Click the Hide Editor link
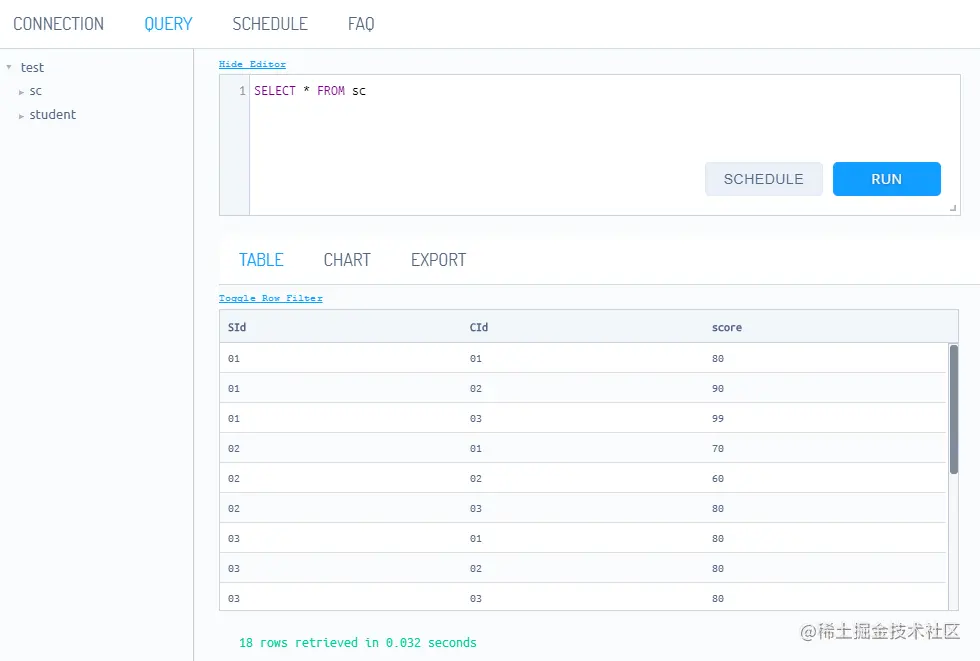The image size is (980, 661). click(252, 64)
